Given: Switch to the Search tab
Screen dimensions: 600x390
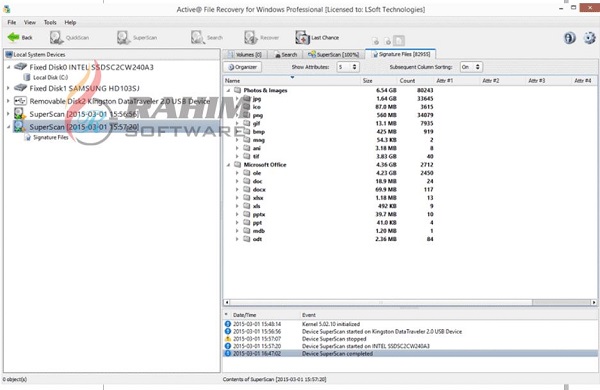Looking at the screenshot, I should click(286, 54).
